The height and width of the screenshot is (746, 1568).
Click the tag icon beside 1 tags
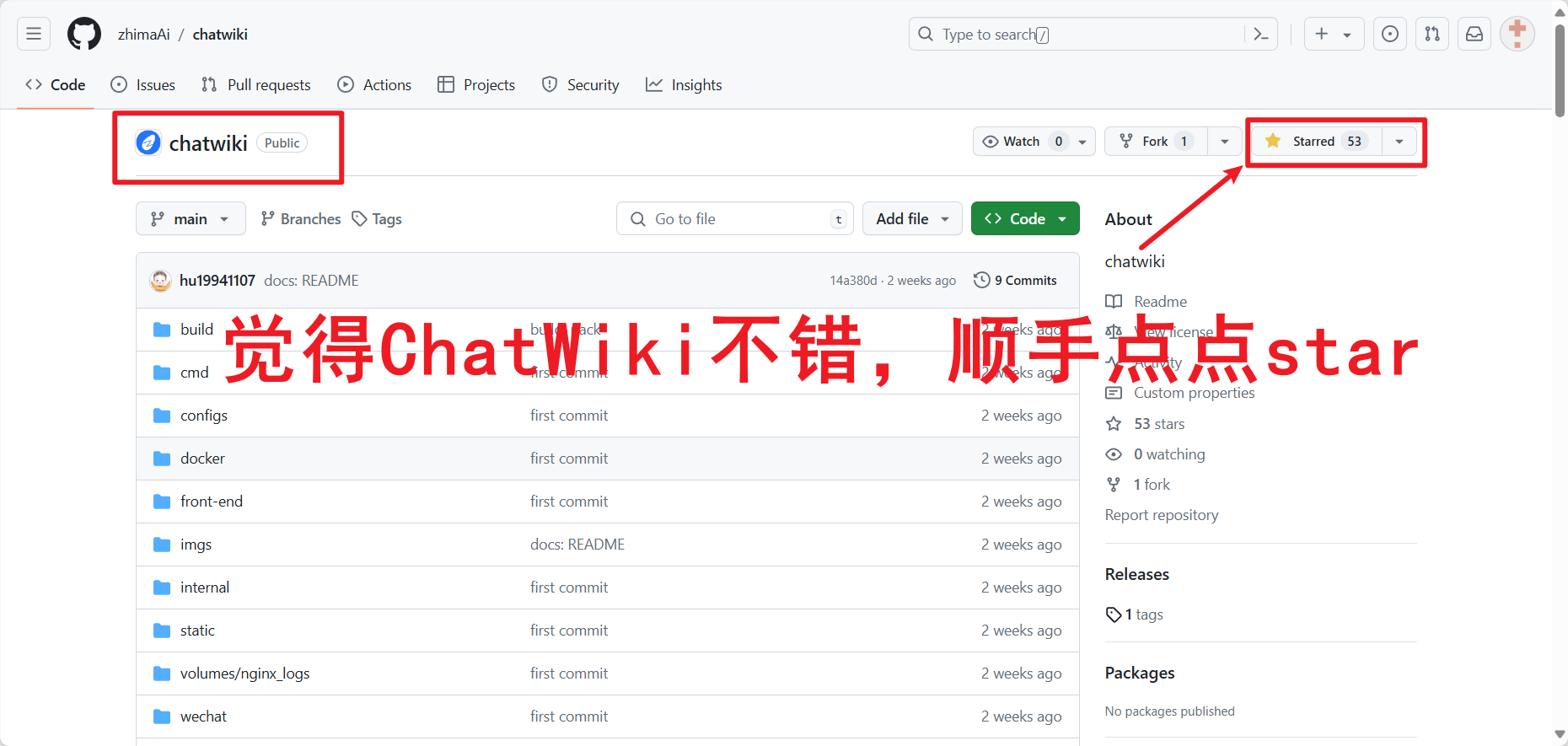(x=1114, y=615)
